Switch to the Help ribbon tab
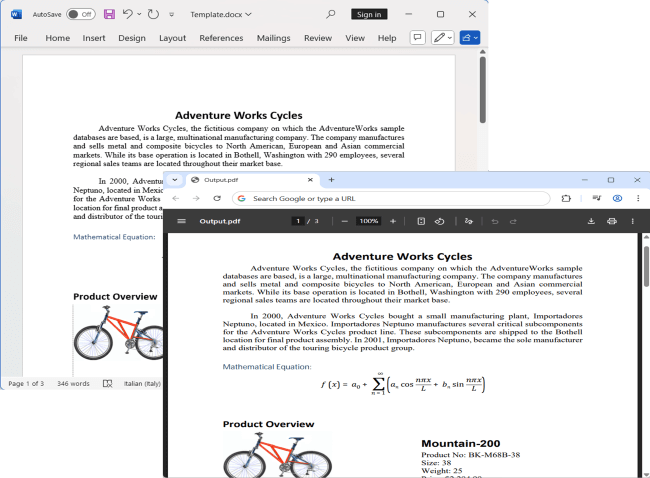The width and height of the screenshot is (650, 478). click(x=387, y=38)
